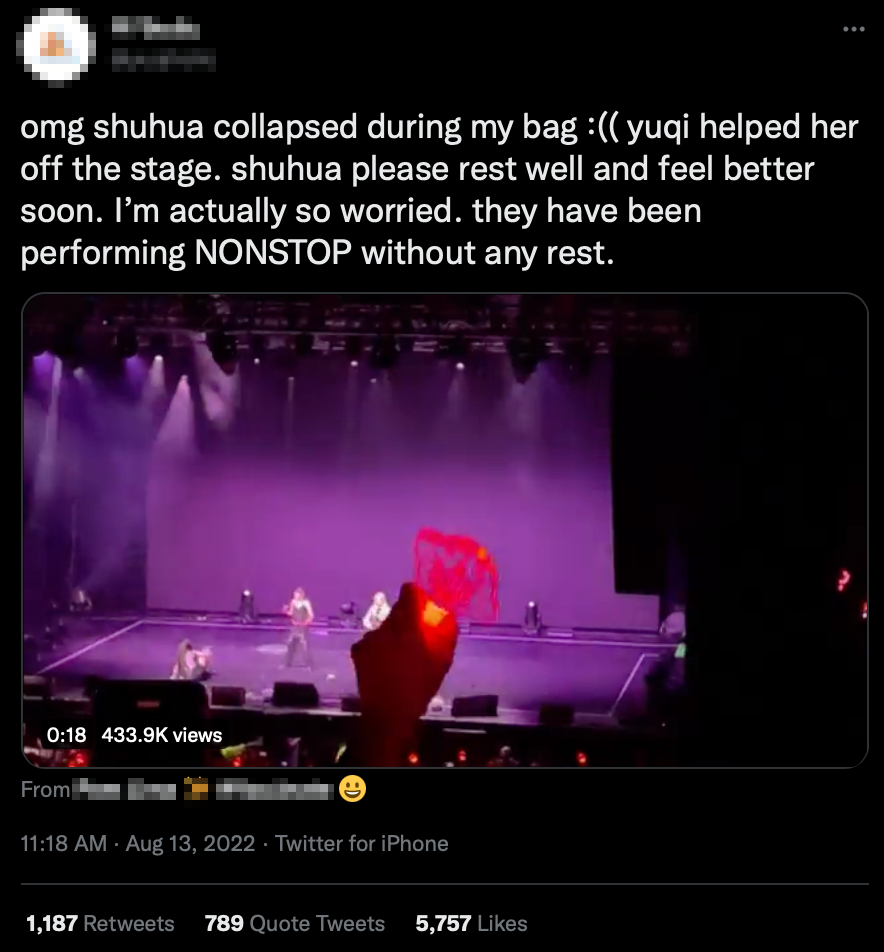This screenshot has width=884, height=952.
Task: Open the three-dot more options menu
Action: (x=853, y=29)
